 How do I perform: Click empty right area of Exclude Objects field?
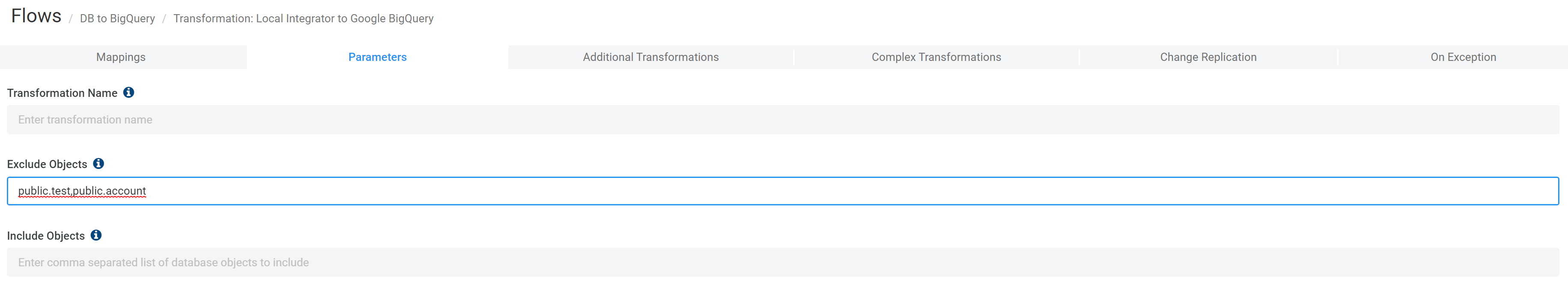[1096, 191]
